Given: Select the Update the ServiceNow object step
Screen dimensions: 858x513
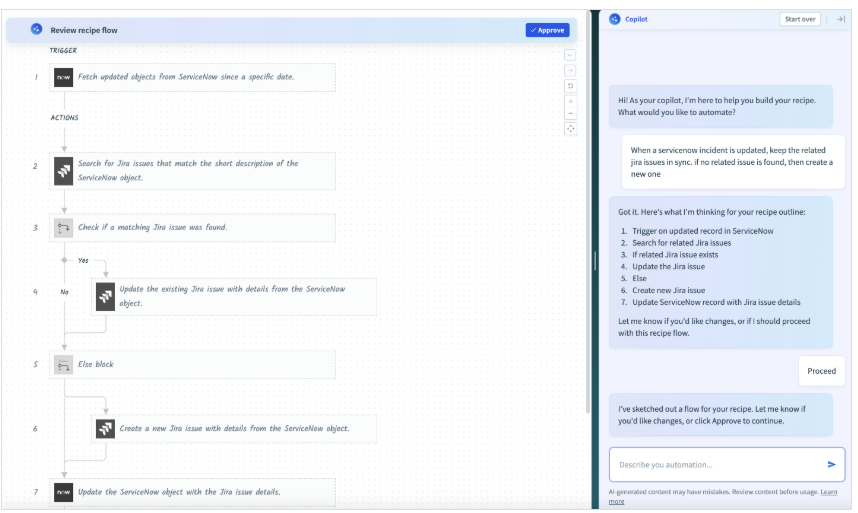Looking at the screenshot, I should 192,492.
